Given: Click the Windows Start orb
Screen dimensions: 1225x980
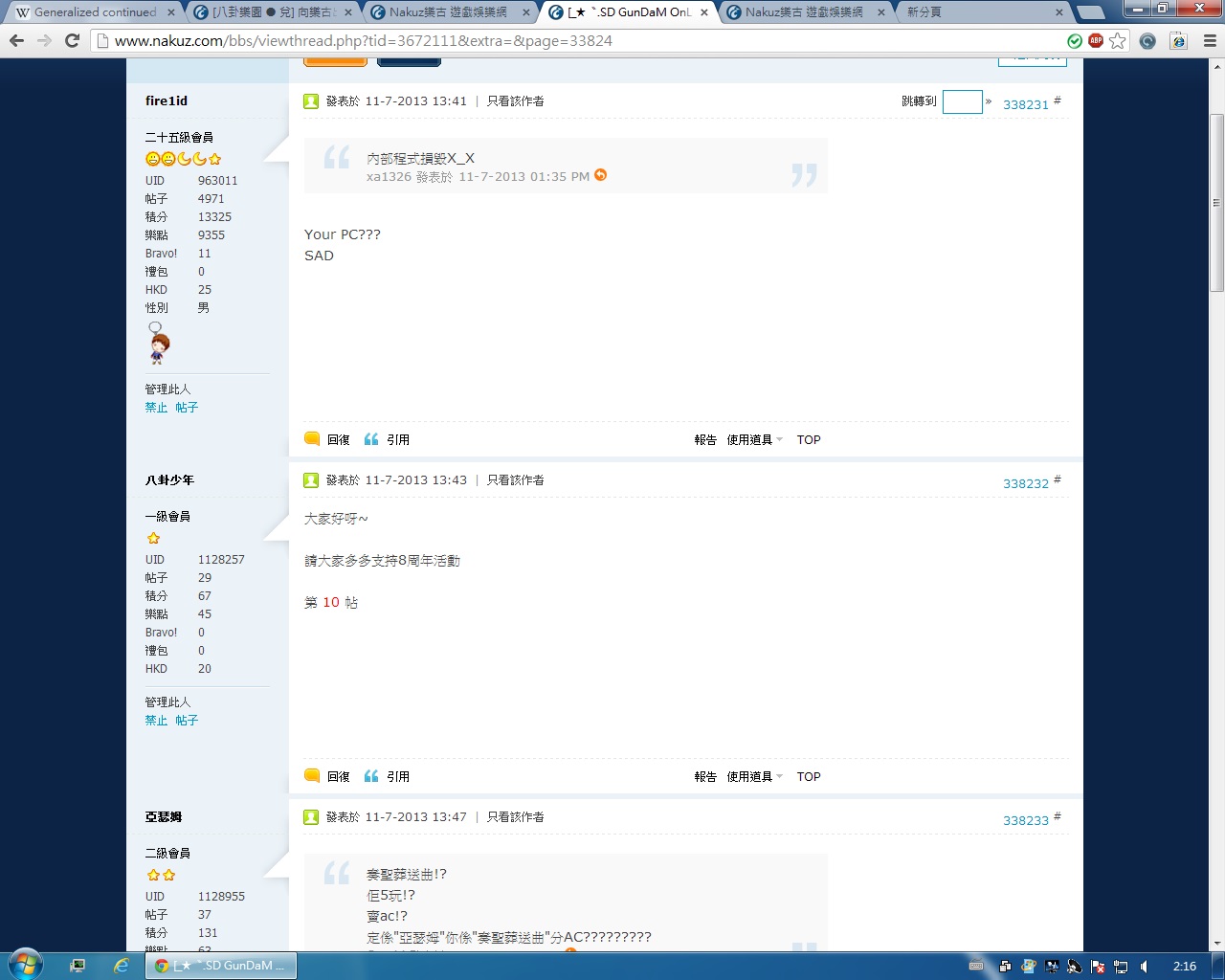Looking at the screenshot, I should pyautogui.click(x=26, y=964).
